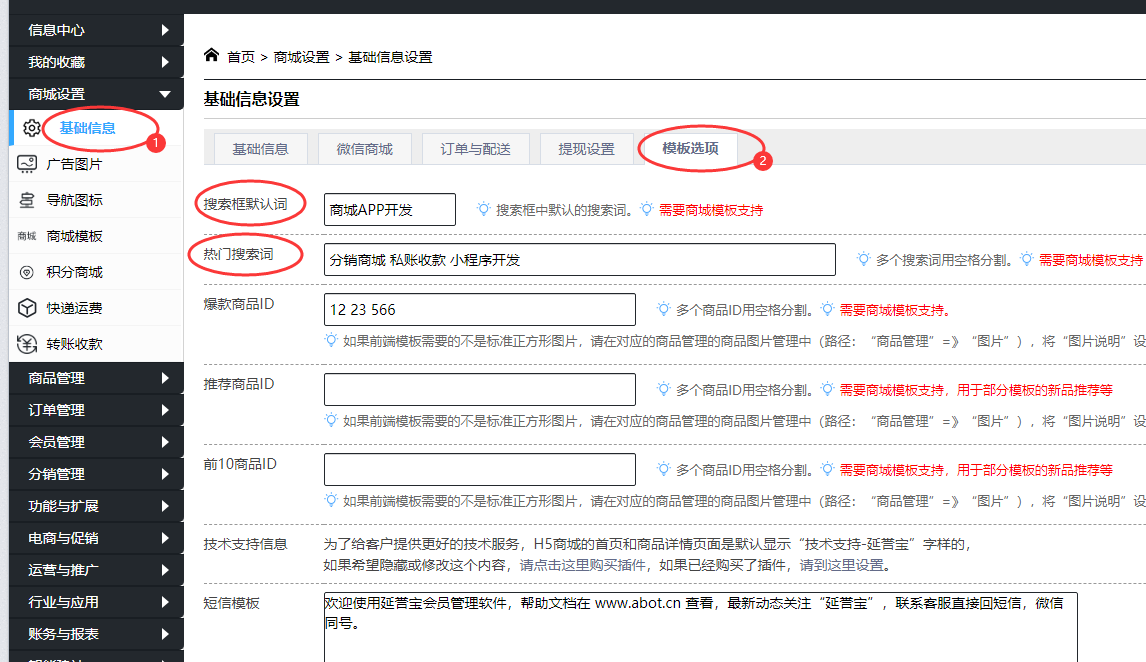Click 商城设置 breadcrumb link

pos(301,57)
